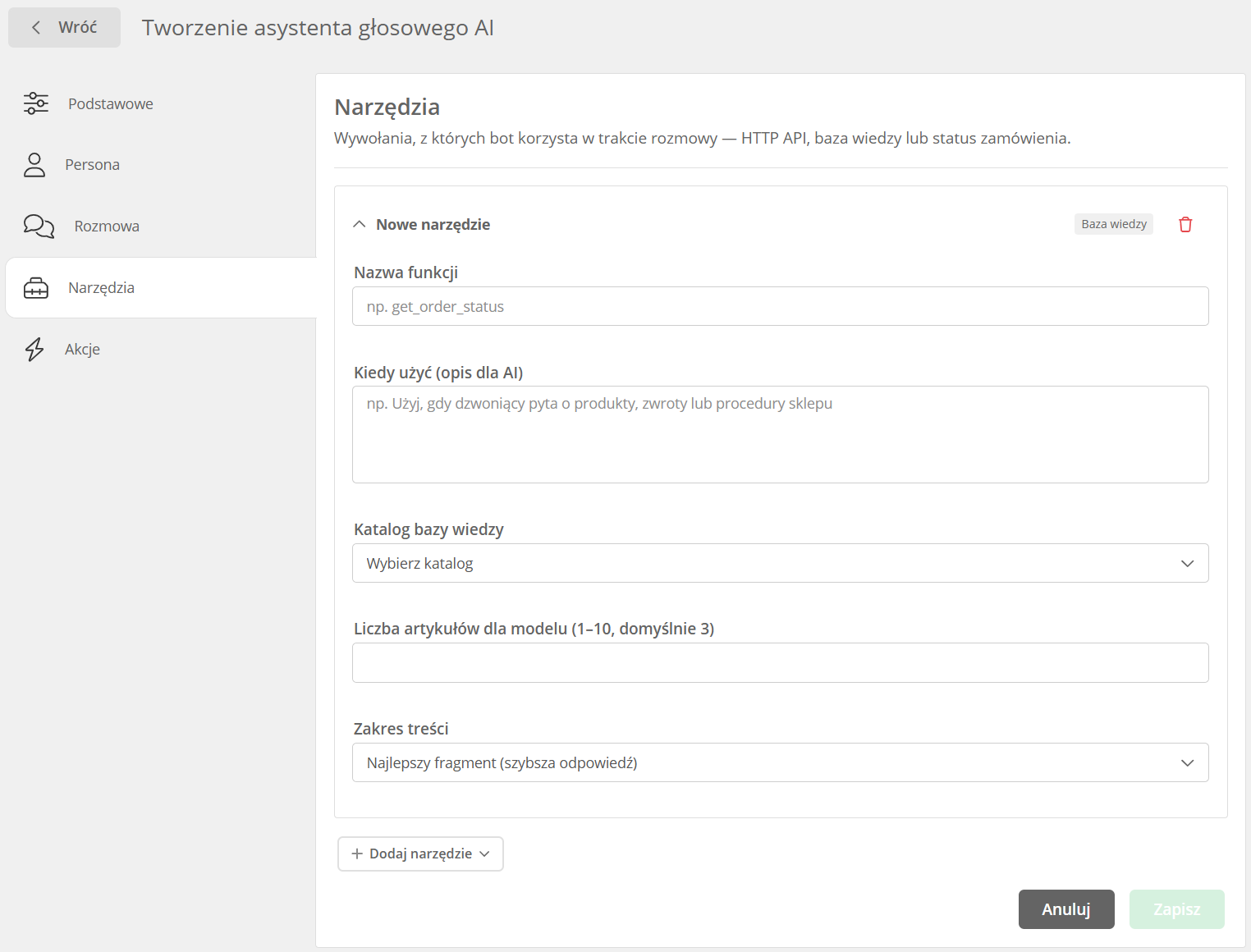Click the Nowe narzędzie heading
The height and width of the screenshot is (952, 1251).
433,224
